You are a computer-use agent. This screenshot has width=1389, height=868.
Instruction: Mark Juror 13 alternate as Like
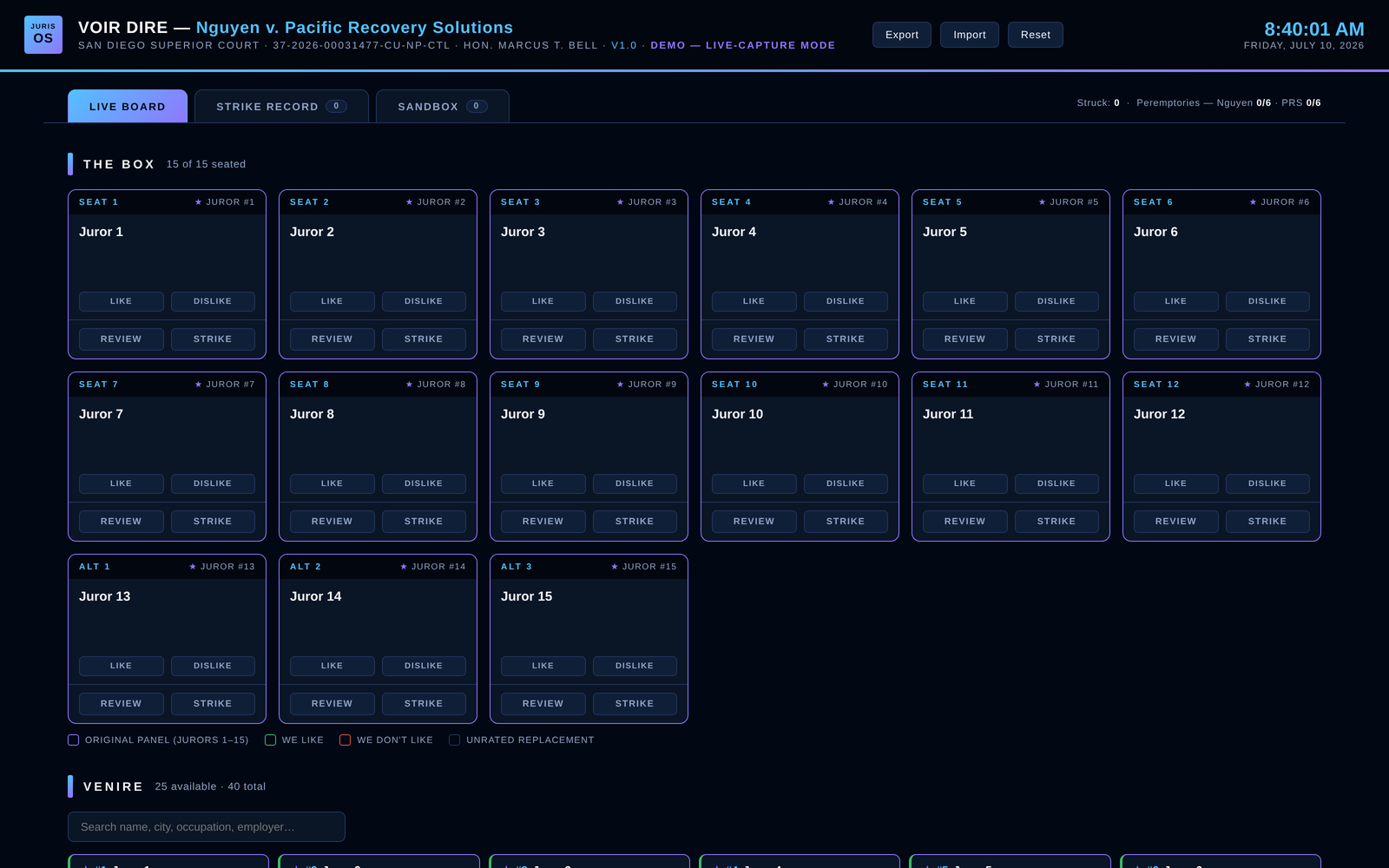point(122,666)
